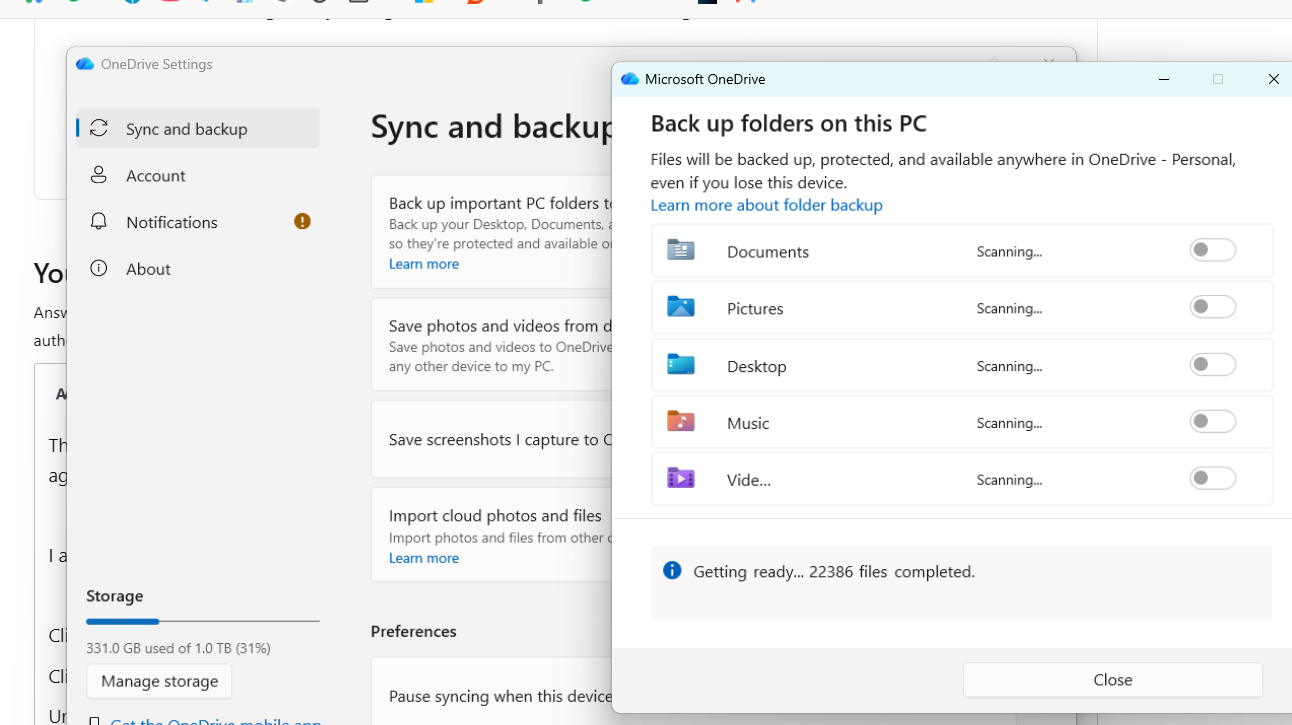The height and width of the screenshot is (725, 1292).
Task: Click the Scanning... status in the Desktop row
Action: [1009, 366]
